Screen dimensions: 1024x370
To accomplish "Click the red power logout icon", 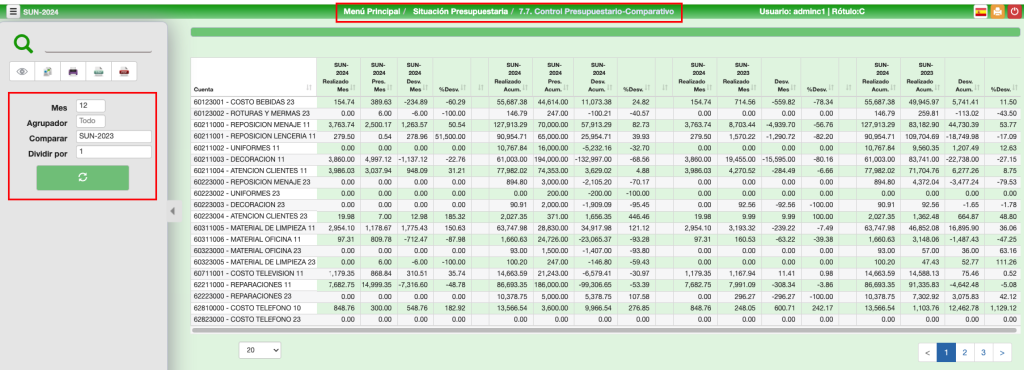I will (x=1014, y=11).
